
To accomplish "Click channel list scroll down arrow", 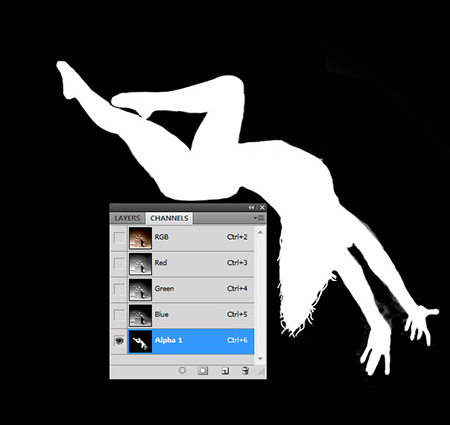I will tap(260, 359).
